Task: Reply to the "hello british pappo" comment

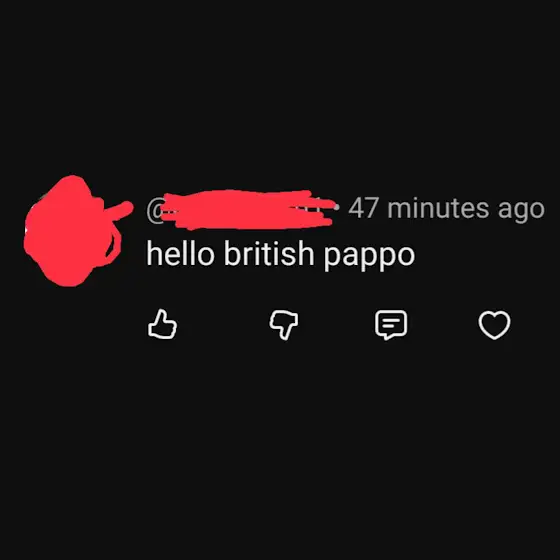Action: 391,325
